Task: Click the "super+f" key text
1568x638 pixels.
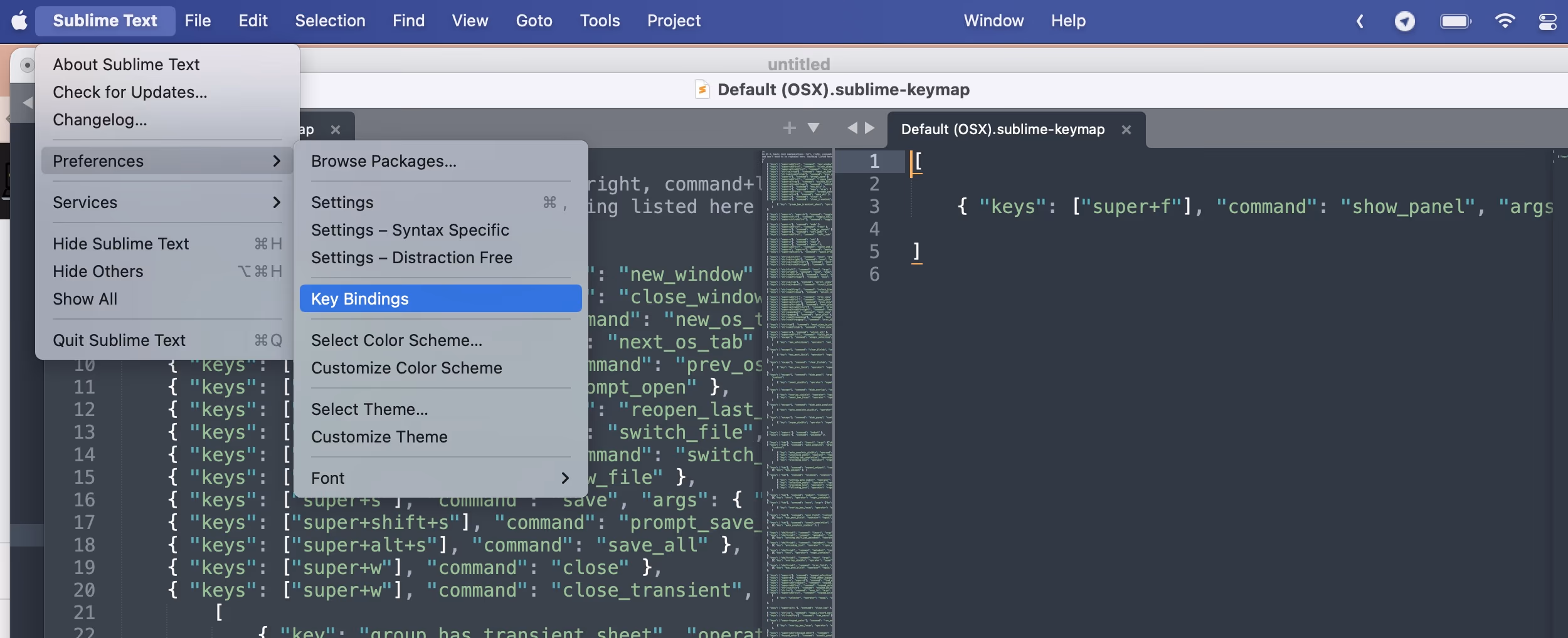Action: pyautogui.click(x=1131, y=206)
